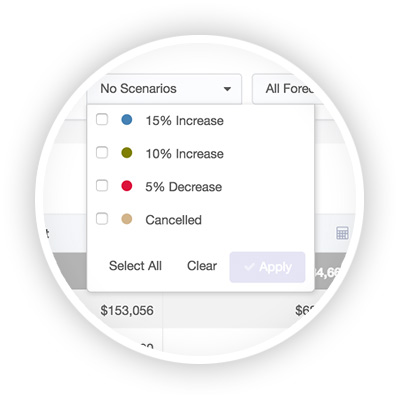Image resolution: width=400 pixels, height=400 pixels.
Task: Select the Cancelled option label
Action: (x=173, y=220)
